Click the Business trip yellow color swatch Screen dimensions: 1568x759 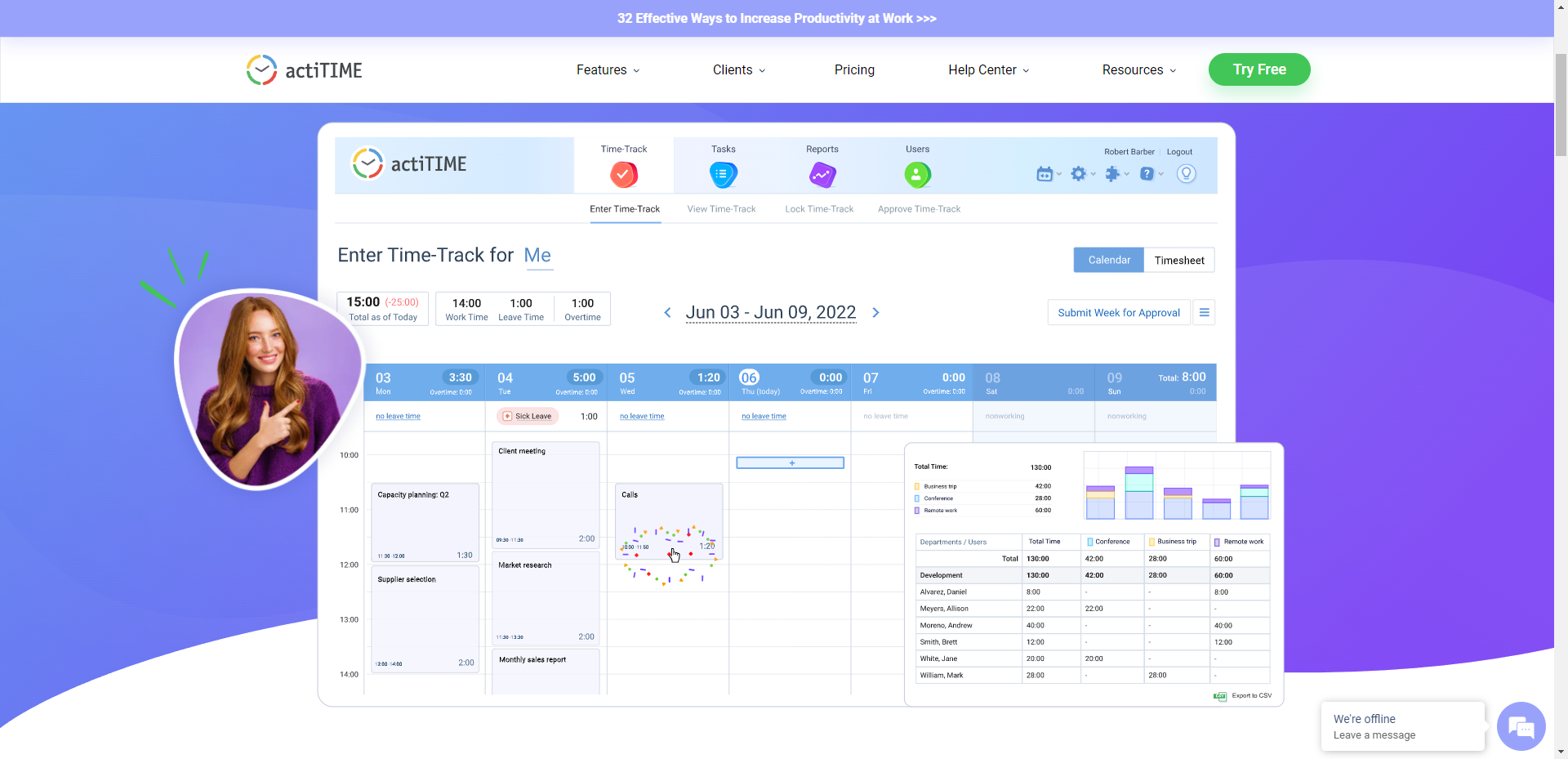pos(917,486)
